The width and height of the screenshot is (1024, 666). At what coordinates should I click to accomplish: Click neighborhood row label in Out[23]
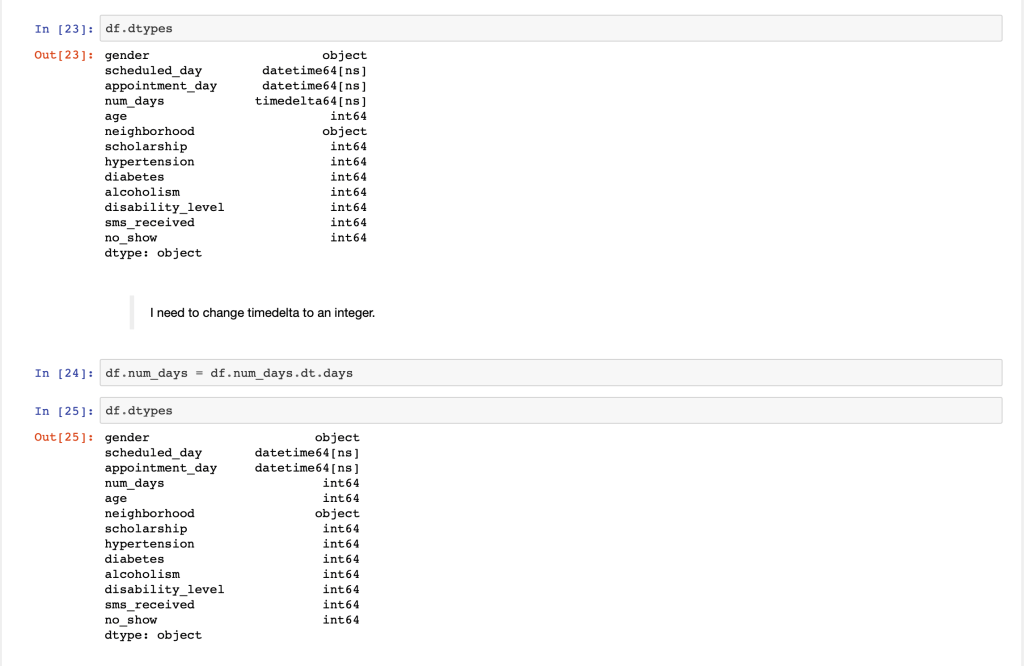149,131
